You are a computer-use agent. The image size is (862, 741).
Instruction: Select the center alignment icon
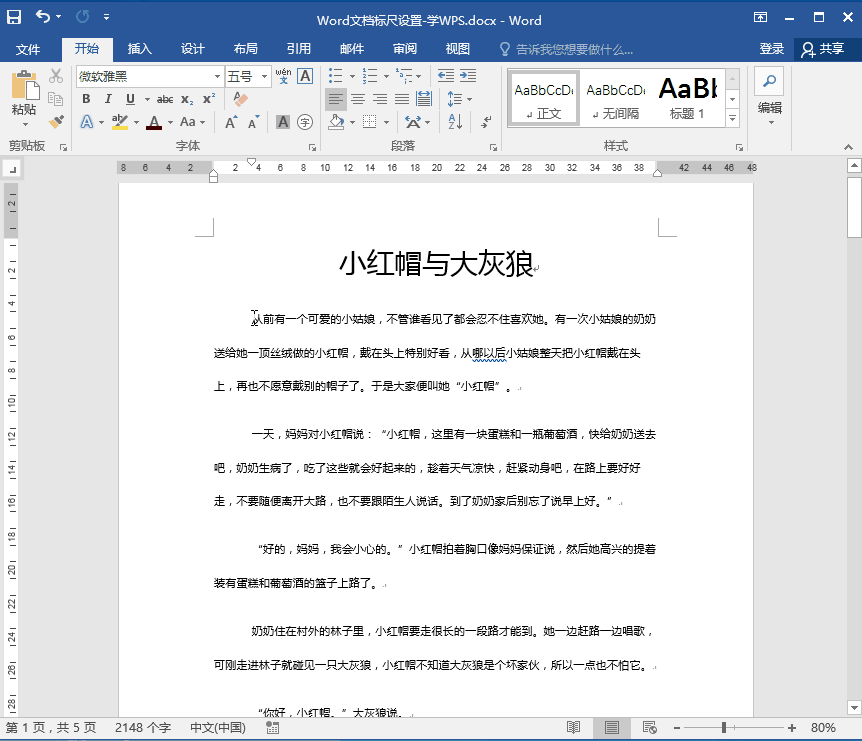coord(357,97)
